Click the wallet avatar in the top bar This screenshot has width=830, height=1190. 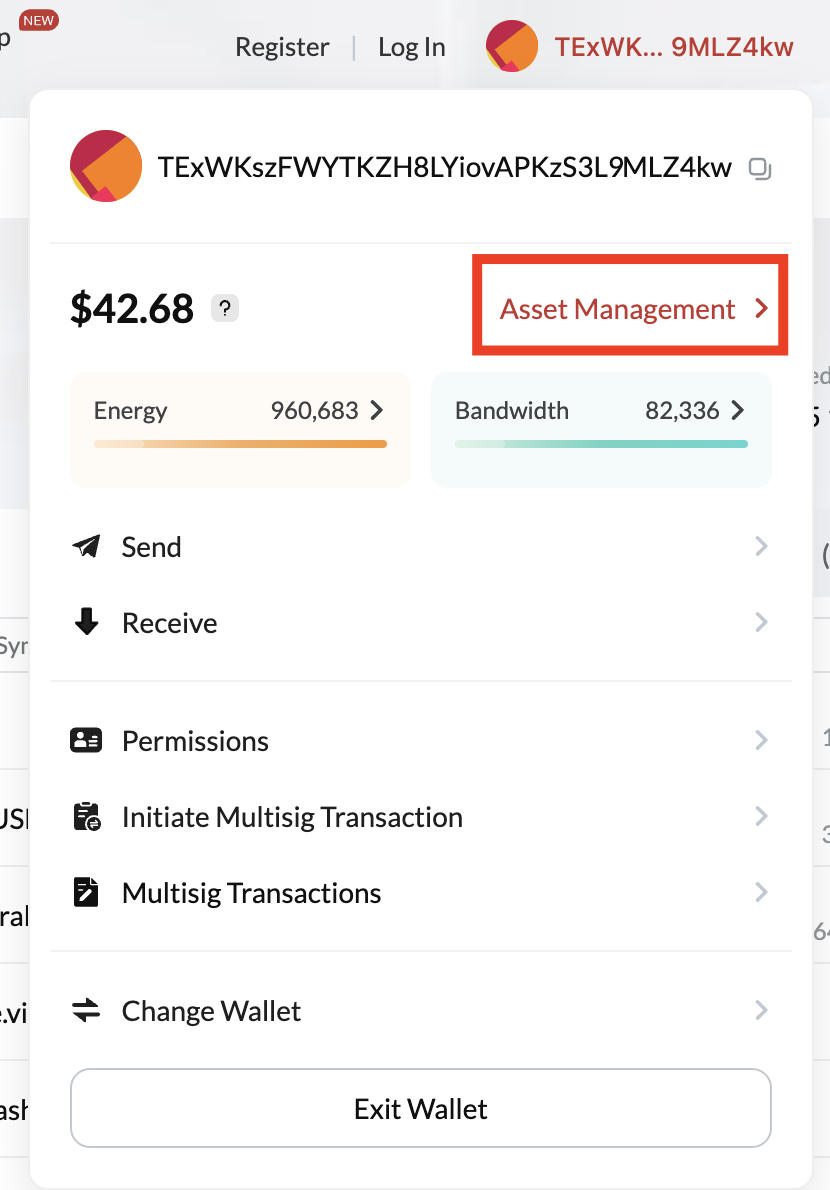pyautogui.click(x=511, y=45)
